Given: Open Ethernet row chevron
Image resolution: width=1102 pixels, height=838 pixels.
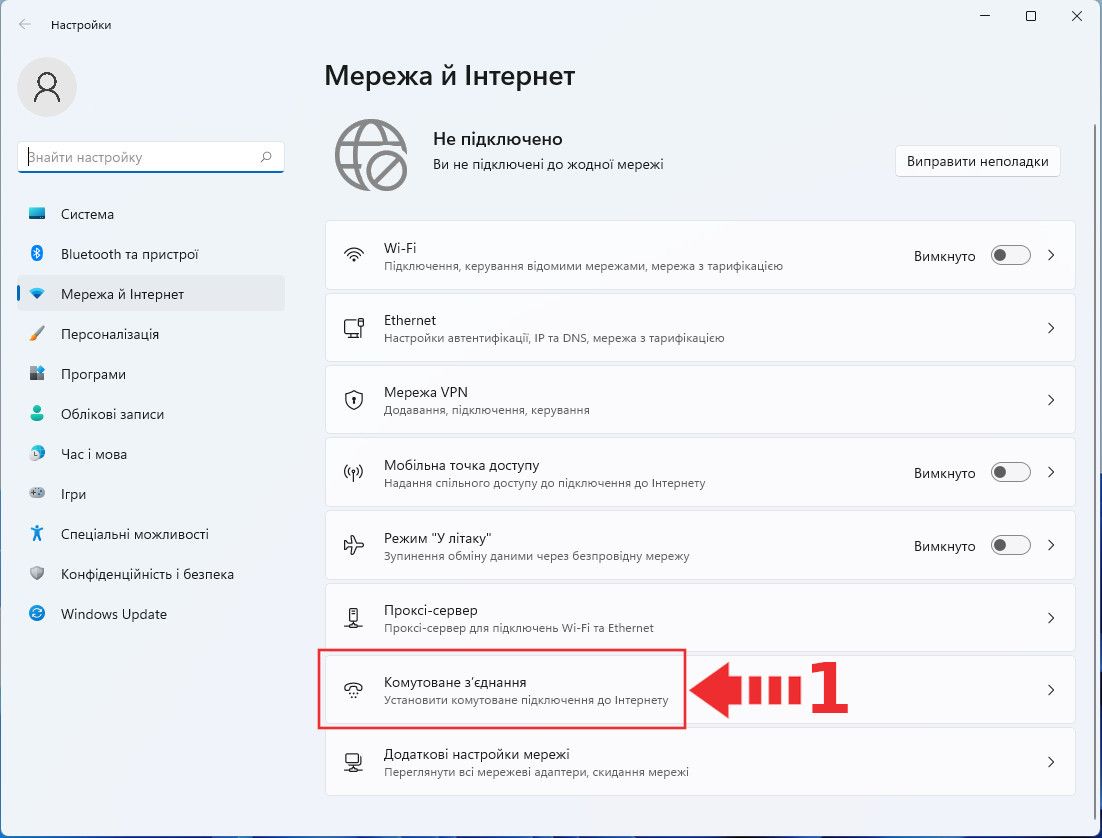Looking at the screenshot, I should coord(1051,328).
